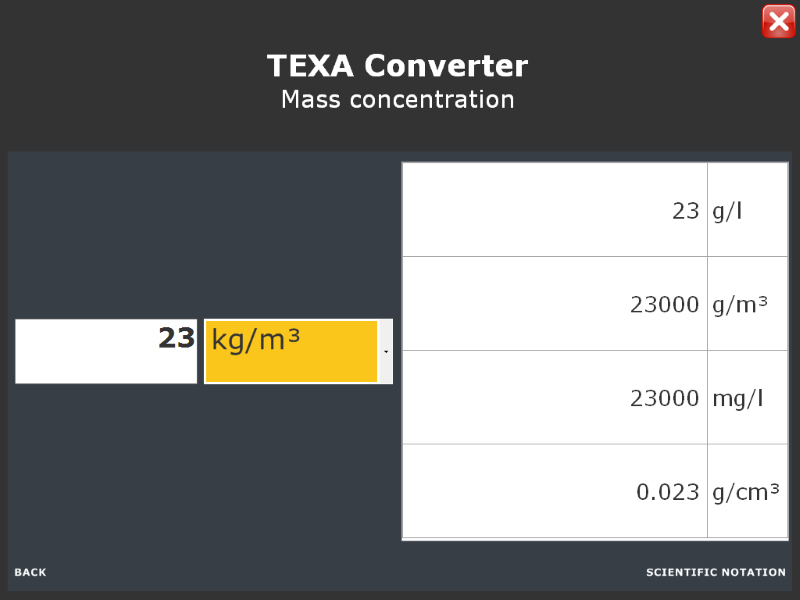Select the 23000 g/m³ result value
This screenshot has height=600, width=800.
pyautogui.click(x=555, y=304)
